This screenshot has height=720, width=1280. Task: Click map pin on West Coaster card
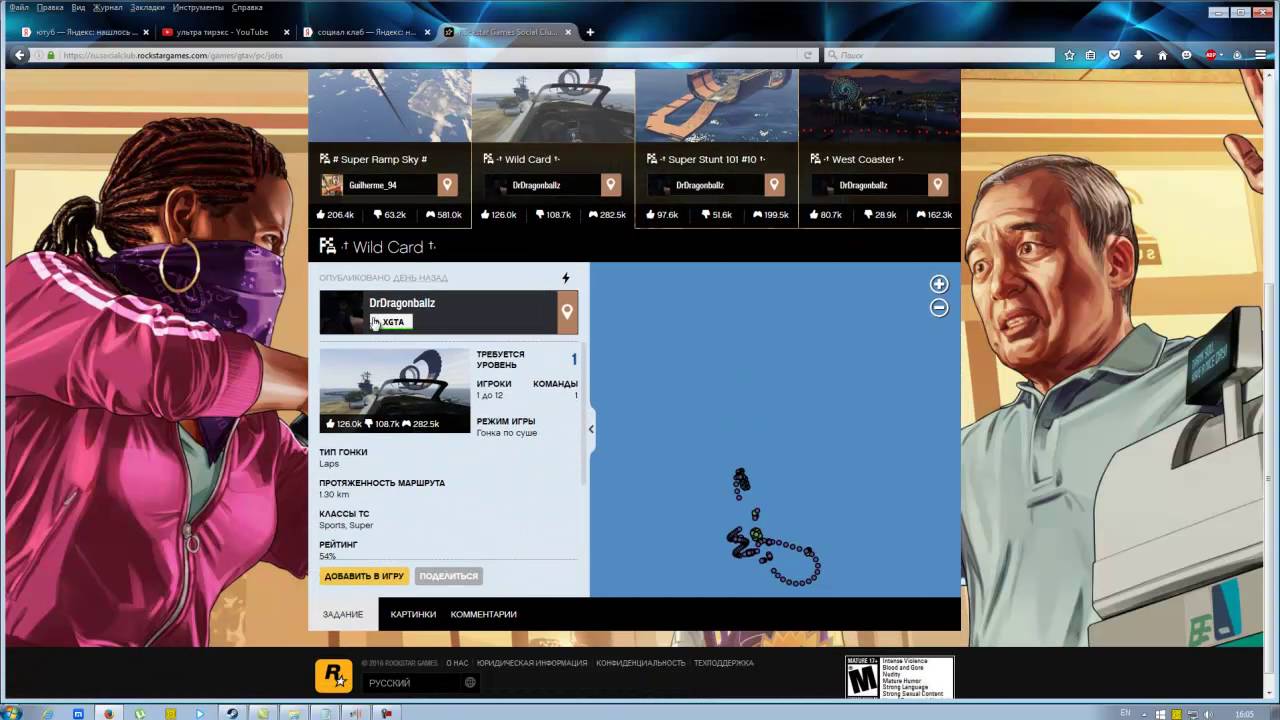937,185
